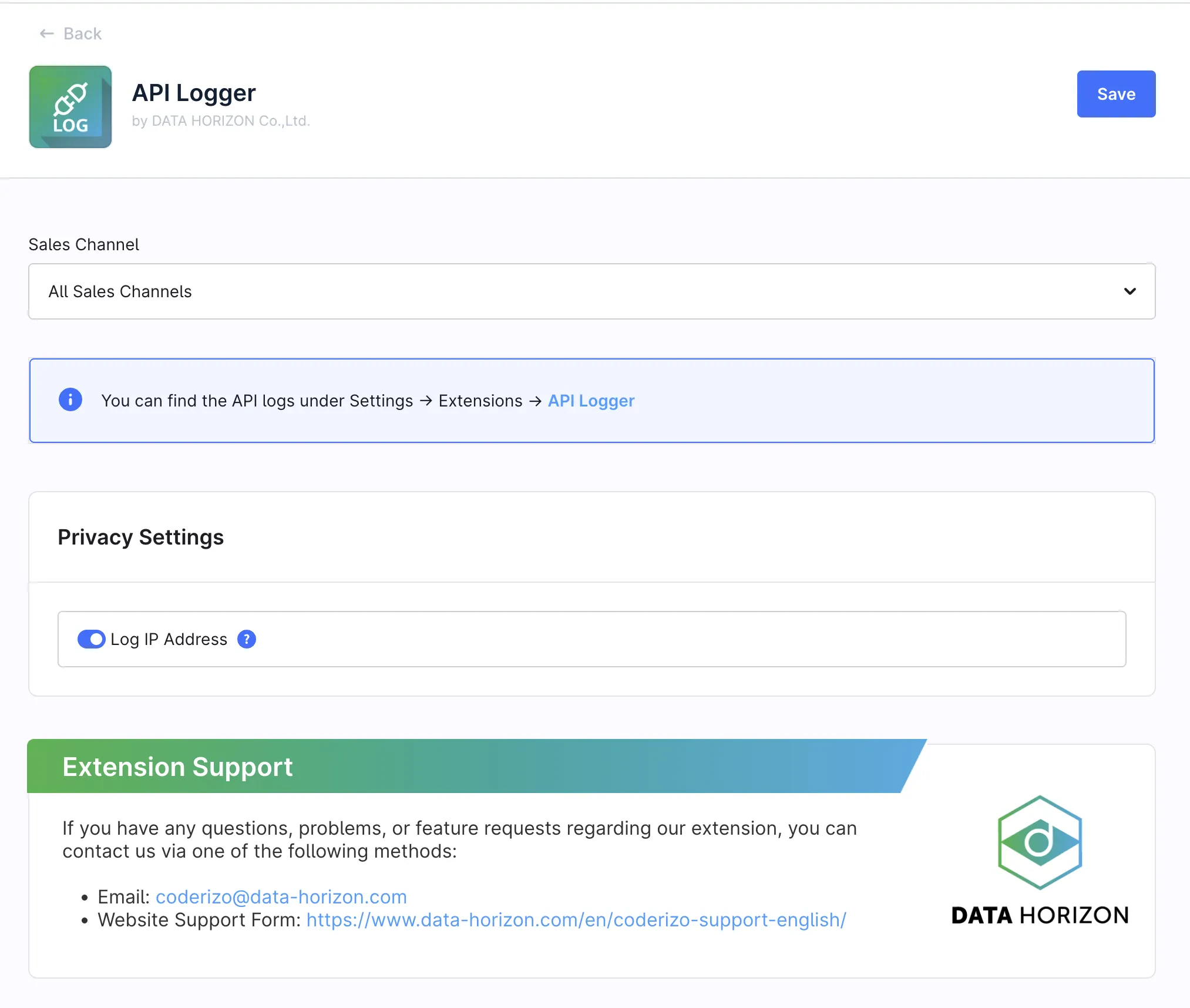Viewport: 1190px width, 1008px height.
Task: Toggle the Log IP Address switch
Action: 91,639
